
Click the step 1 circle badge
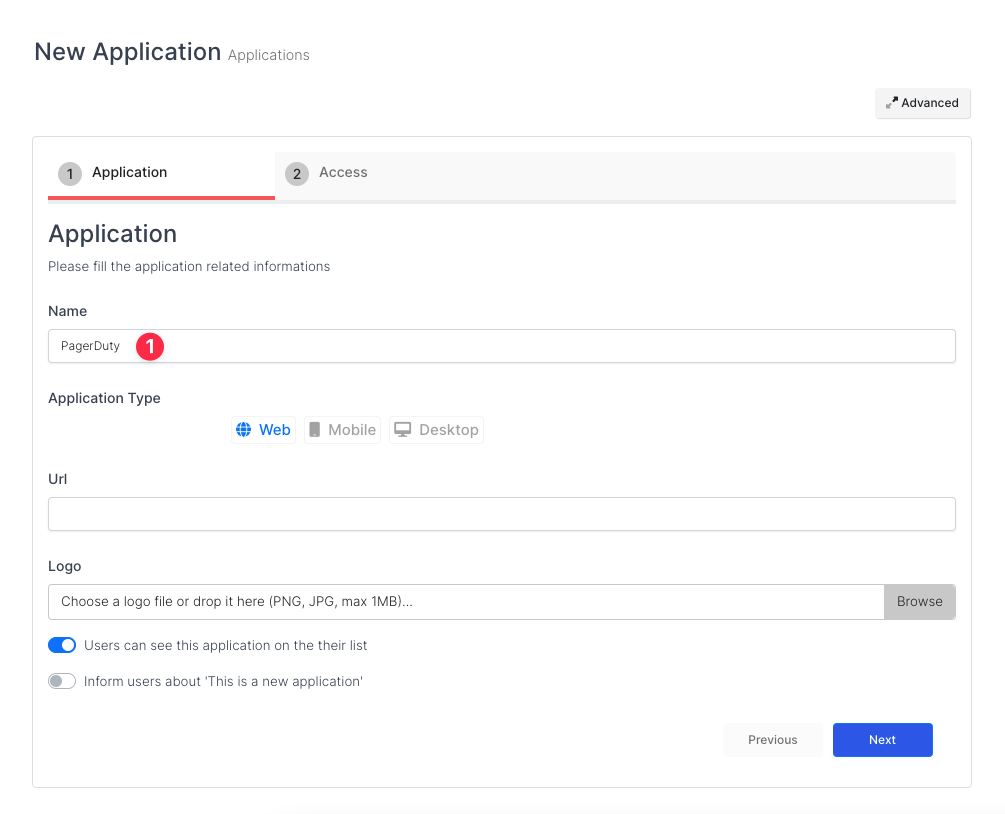pyautogui.click(x=70, y=174)
